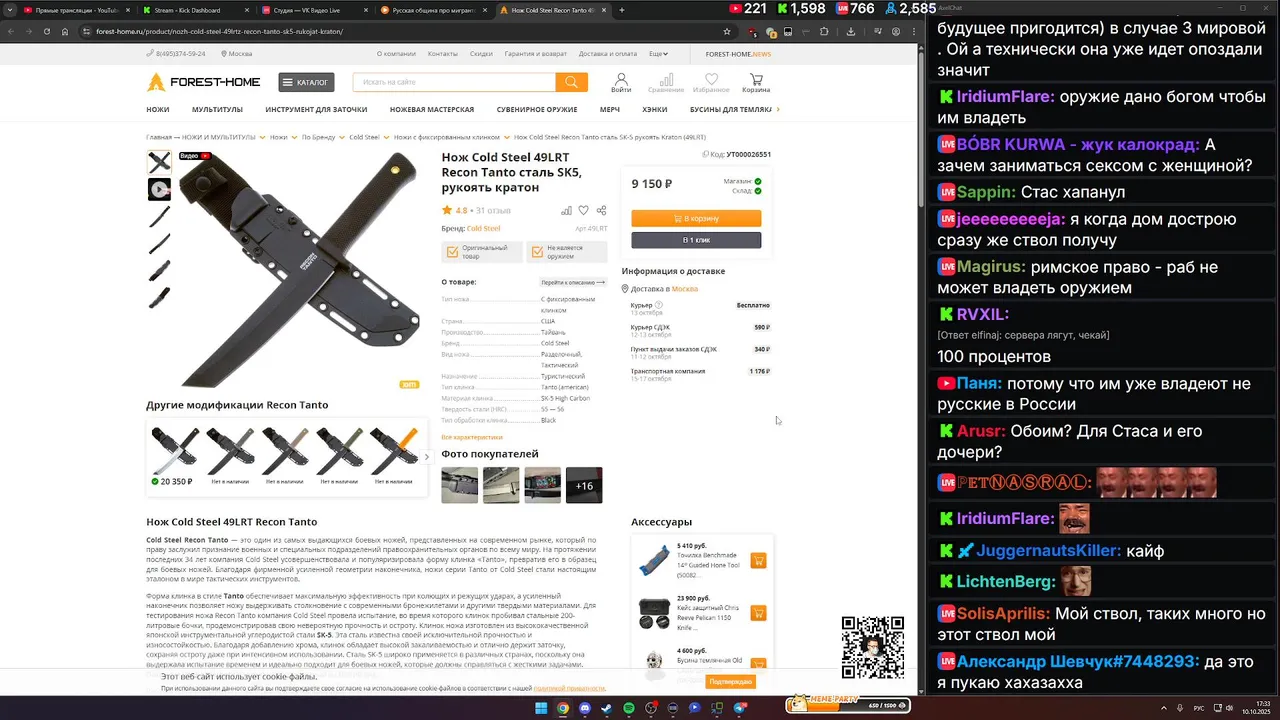Screen dimensions: 1280x720
Task: Click the Forest-Home logo
Action: tap(204, 82)
